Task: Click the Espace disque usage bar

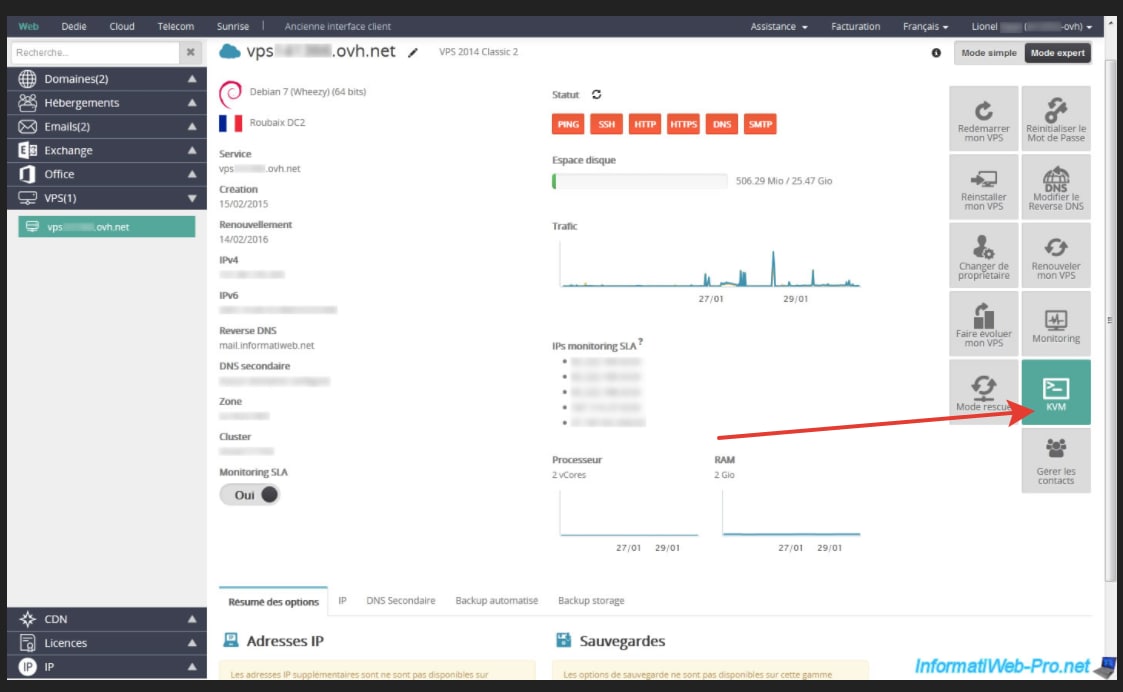Action: pyautogui.click(x=640, y=181)
